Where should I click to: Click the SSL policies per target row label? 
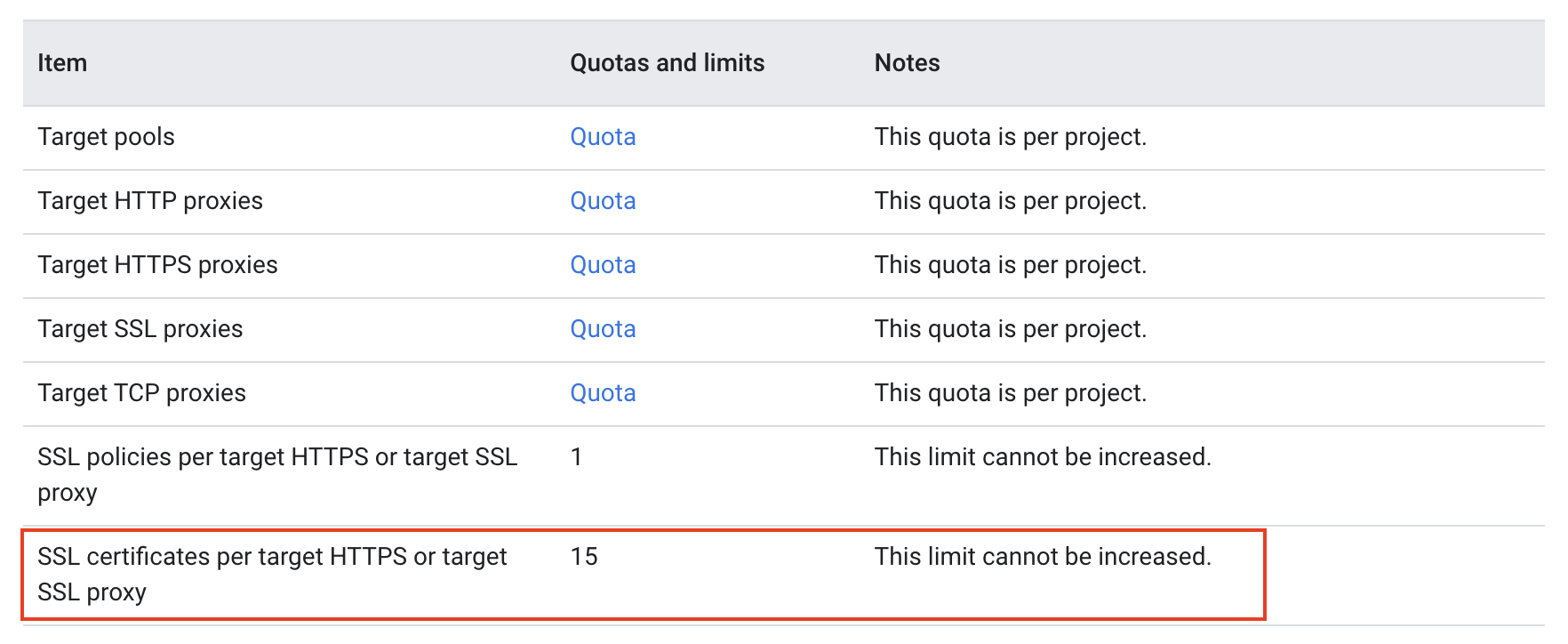[x=277, y=475]
